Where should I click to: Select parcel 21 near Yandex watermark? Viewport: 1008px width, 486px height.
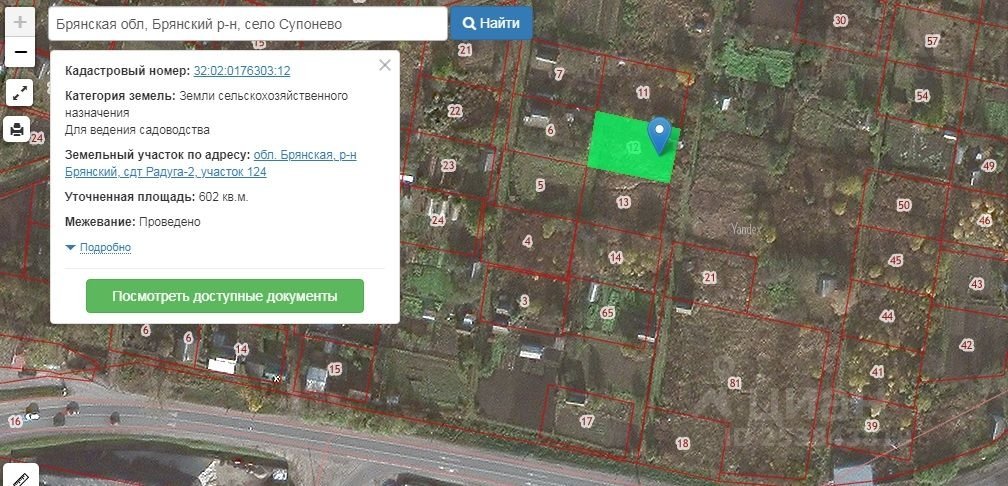click(x=709, y=278)
